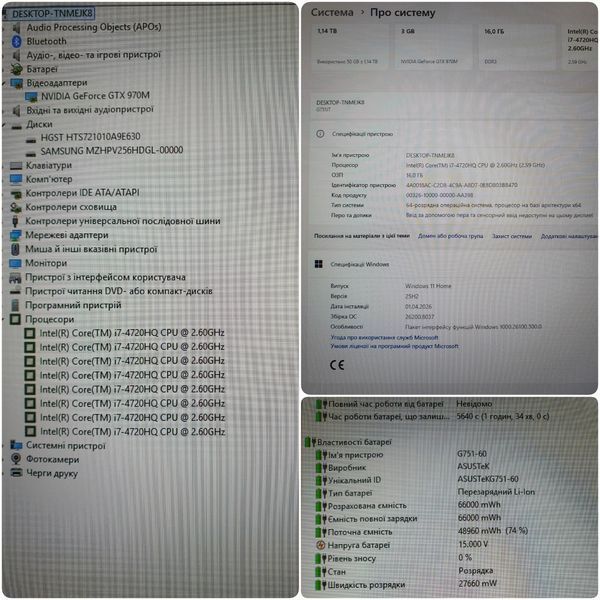This screenshot has height=600, width=600.
Task: Open Домен або робоча група link
Action: pos(450,236)
